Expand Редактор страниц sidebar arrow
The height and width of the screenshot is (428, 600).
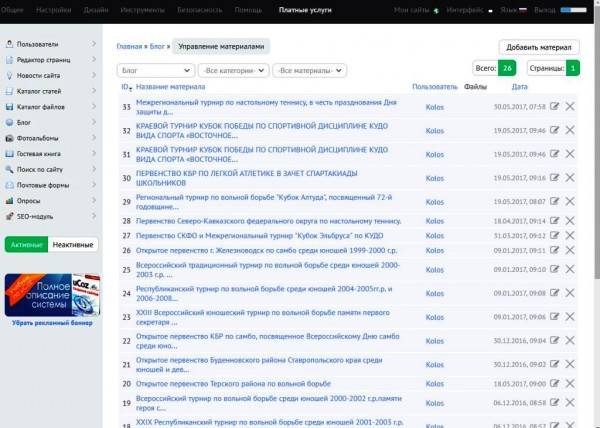click(94, 60)
